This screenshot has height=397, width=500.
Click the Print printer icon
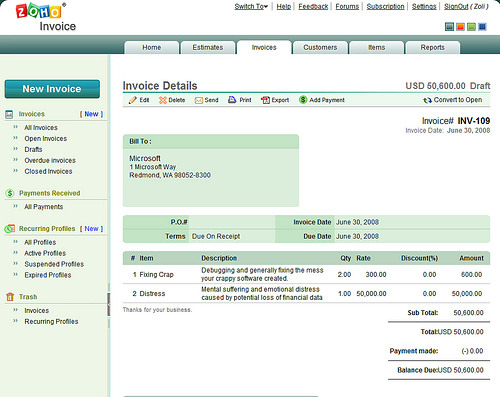click(x=232, y=100)
